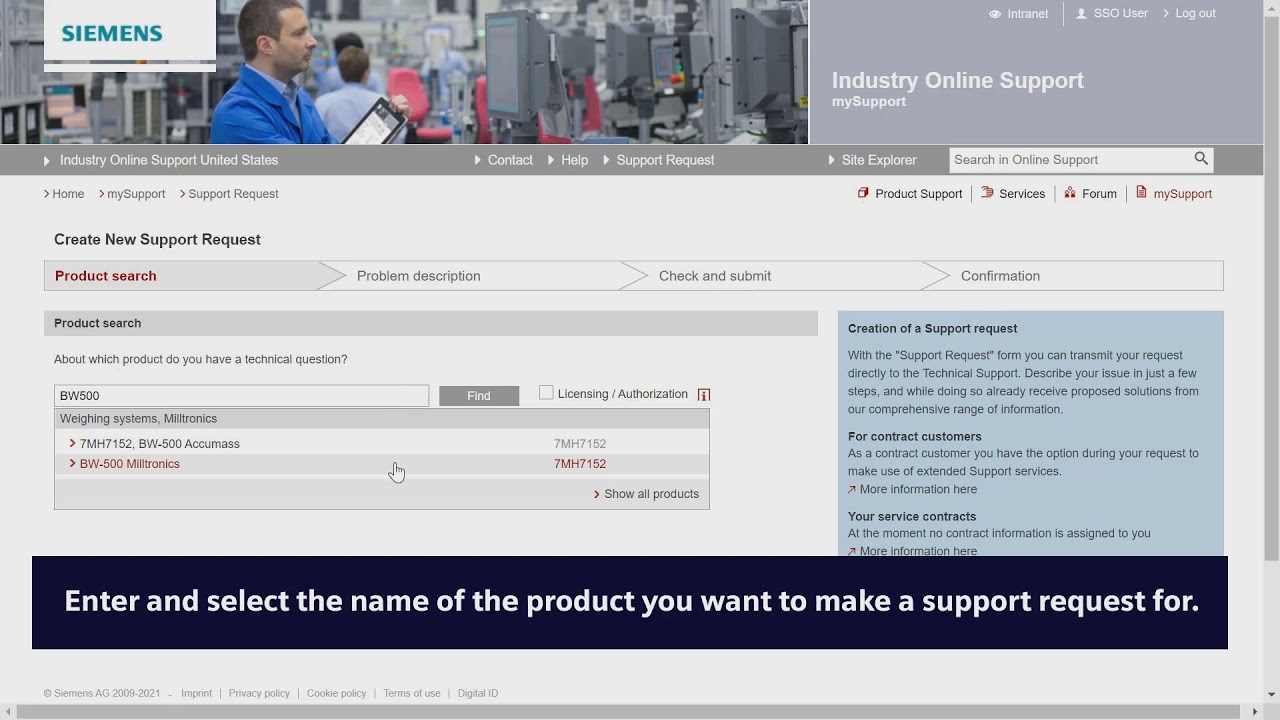Click the scroll left arrow
Screen dimensions: 1280x720
pos(8,712)
